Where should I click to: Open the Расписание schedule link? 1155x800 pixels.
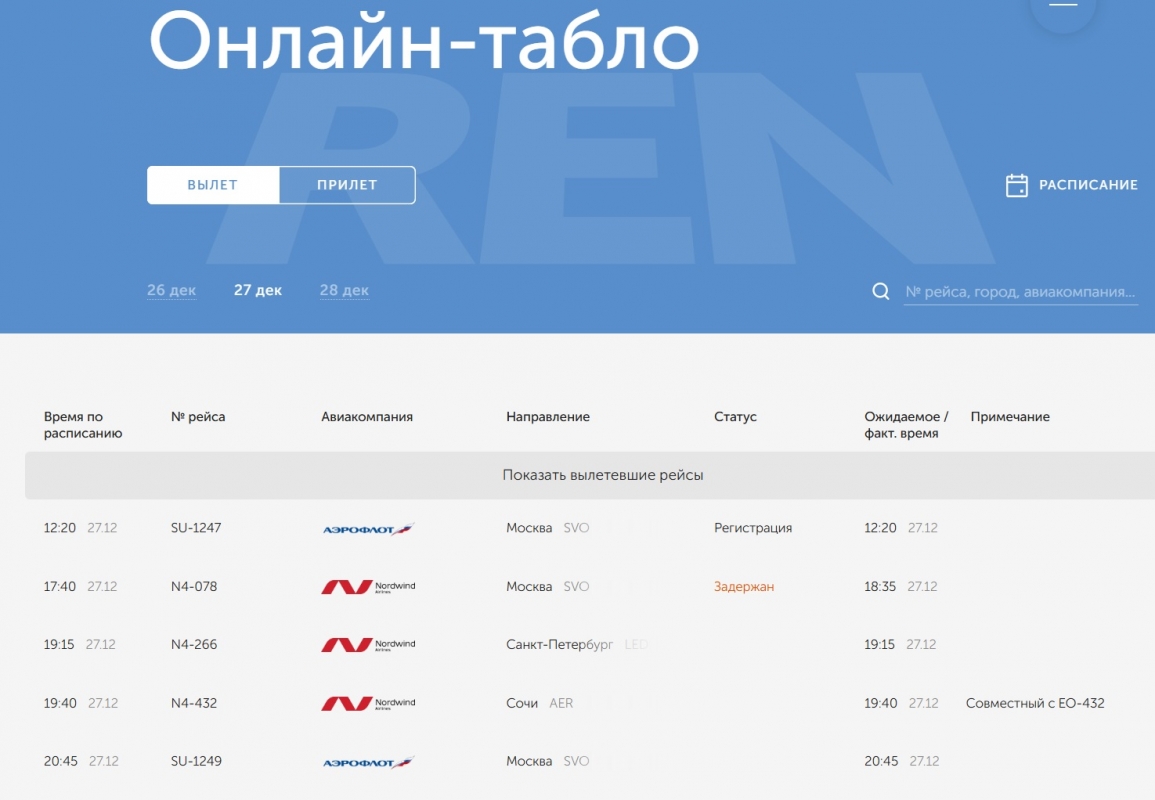(x=1087, y=185)
